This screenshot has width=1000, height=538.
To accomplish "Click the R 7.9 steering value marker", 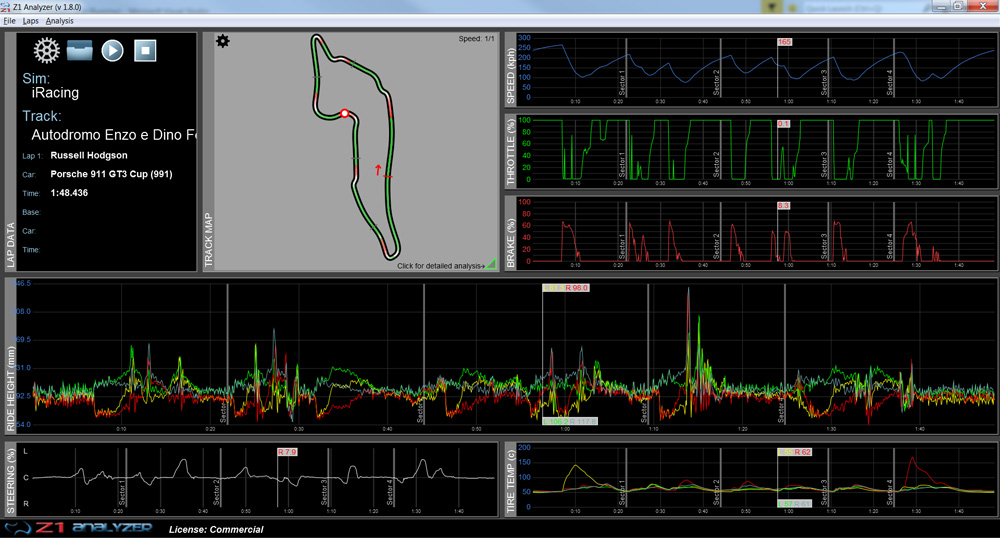I will coord(287,452).
